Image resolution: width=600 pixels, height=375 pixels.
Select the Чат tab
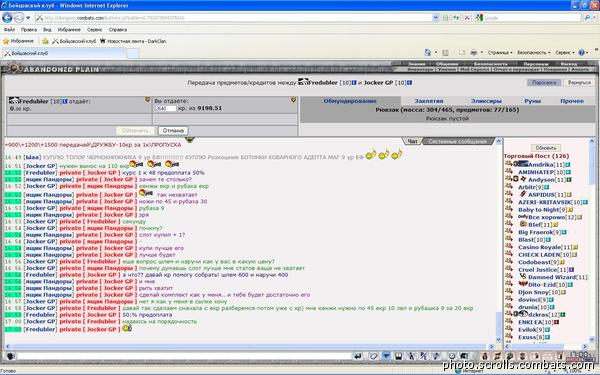coord(412,141)
